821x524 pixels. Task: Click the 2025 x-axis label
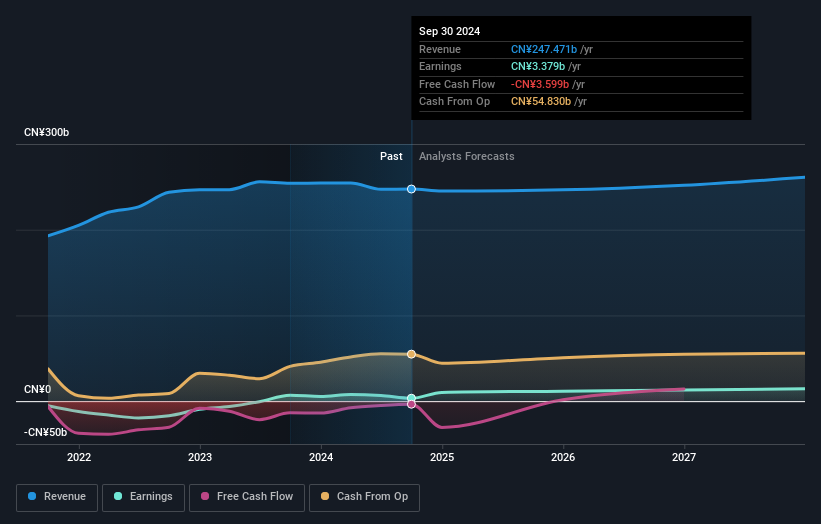coord(442,458)
